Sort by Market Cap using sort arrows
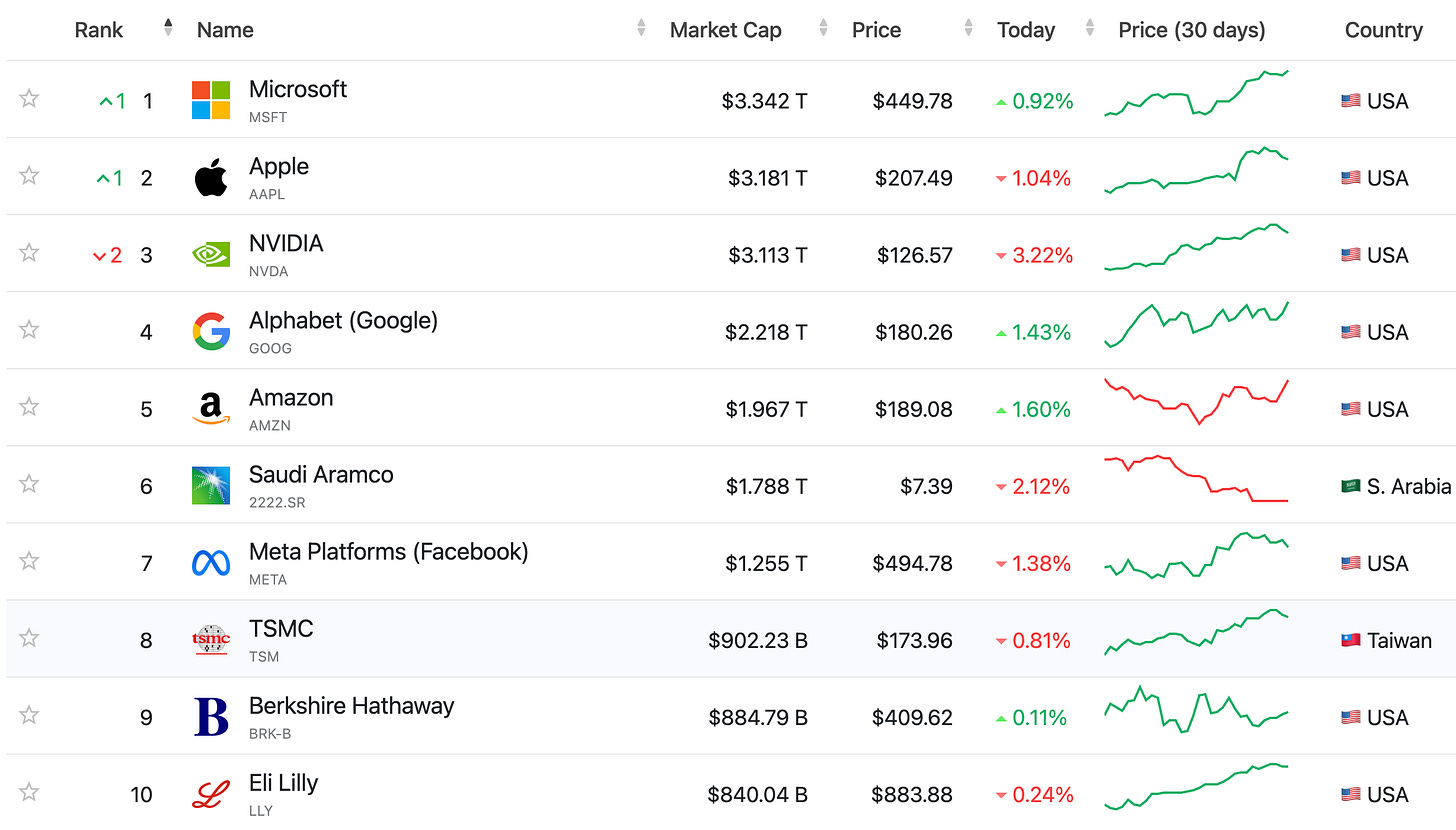The height and width of the screenshot is (830, 1456). pos(823,29)
